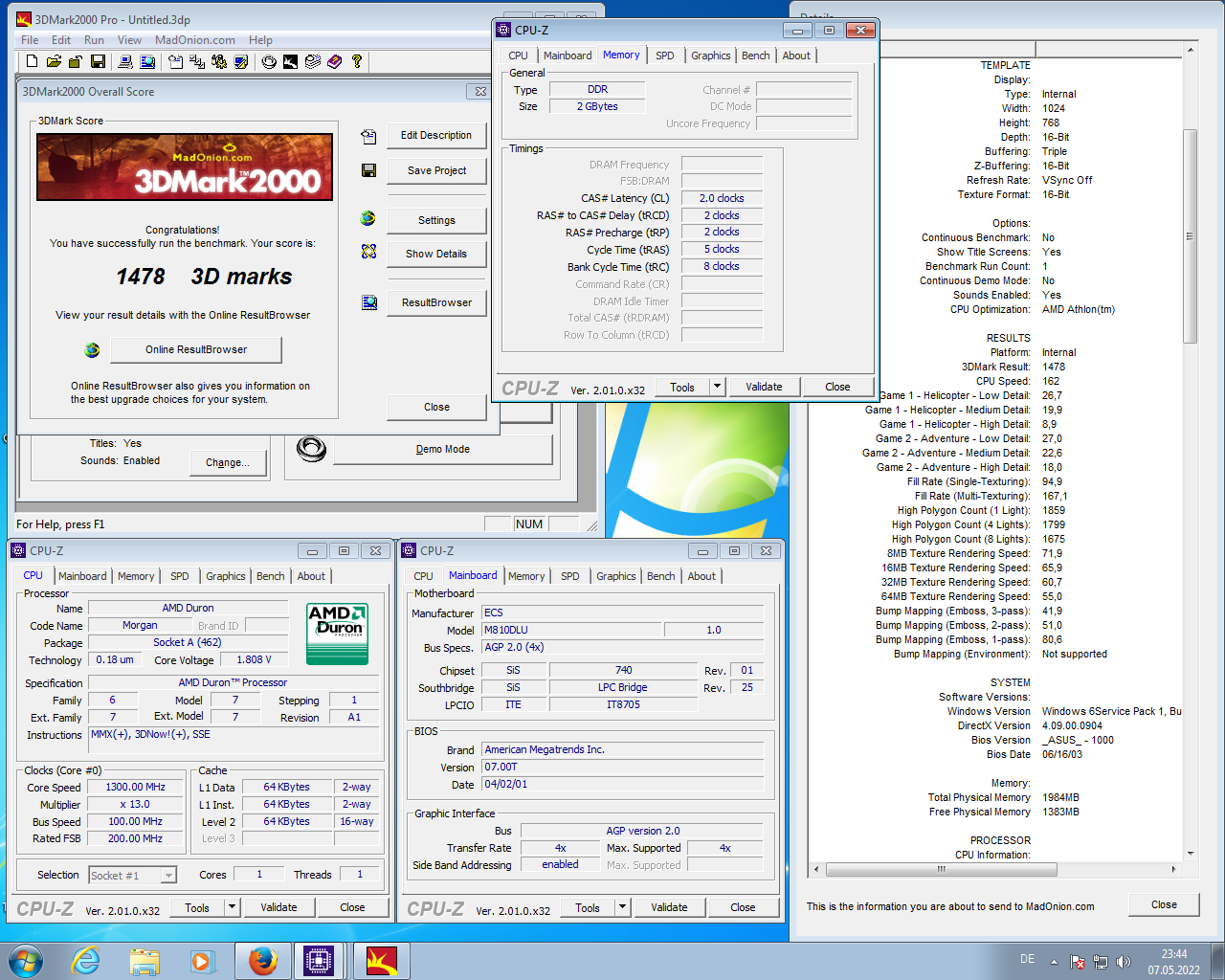1225x980 pixels.
Task: Click the Save floppy disk toolbar icon
Action: (98, 61)
